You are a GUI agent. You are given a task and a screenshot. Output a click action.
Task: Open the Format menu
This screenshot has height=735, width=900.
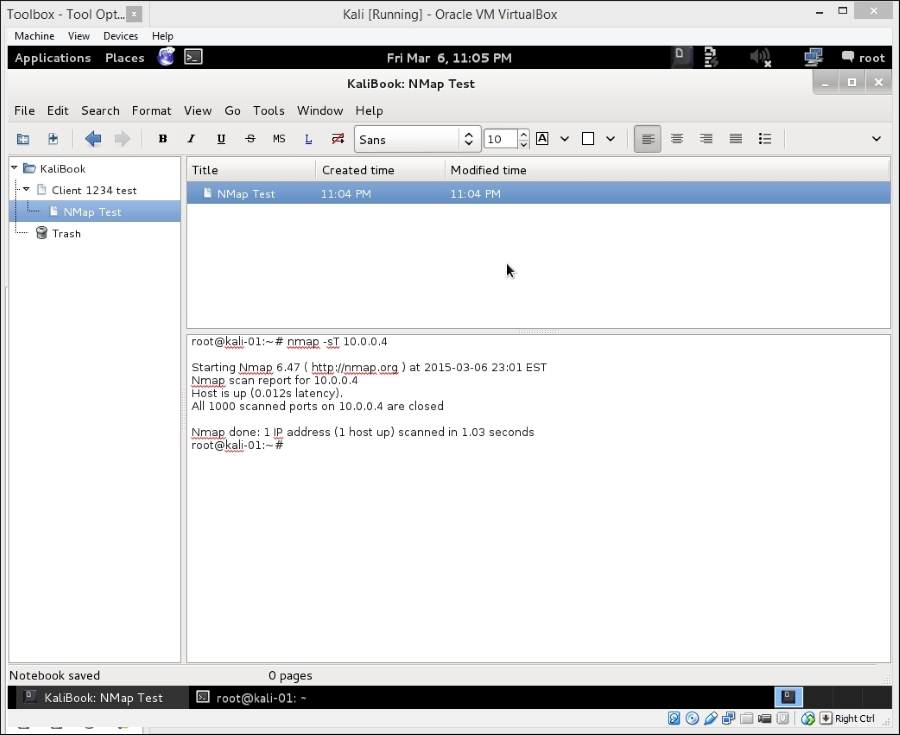tap(152, 111)
